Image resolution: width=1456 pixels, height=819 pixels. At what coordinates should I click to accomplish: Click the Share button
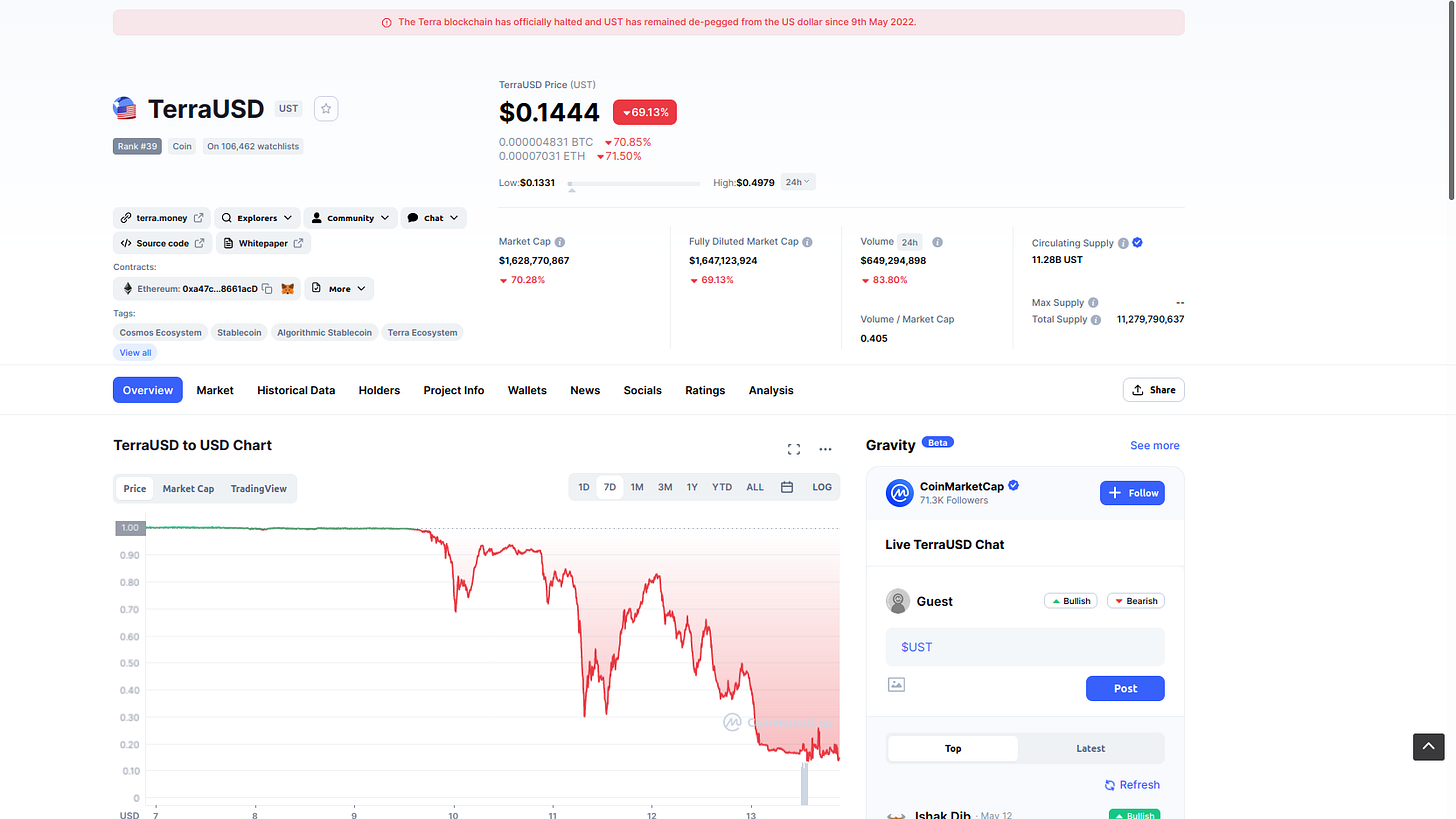click(x=1154, y=390)
